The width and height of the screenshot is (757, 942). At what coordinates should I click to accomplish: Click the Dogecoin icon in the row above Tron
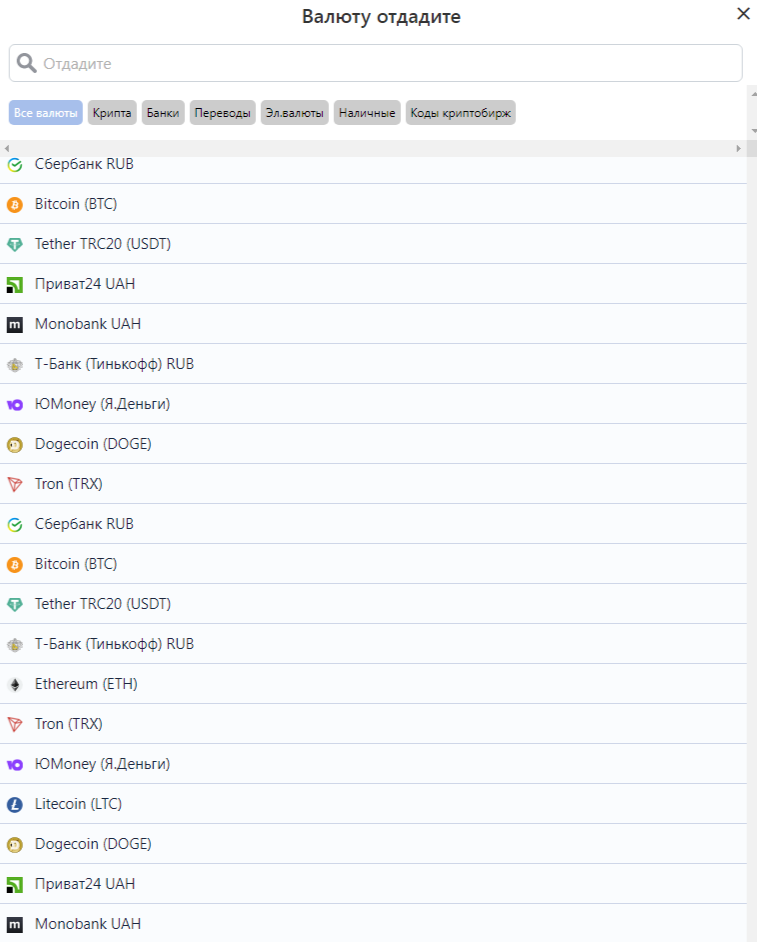pos(15,445)
